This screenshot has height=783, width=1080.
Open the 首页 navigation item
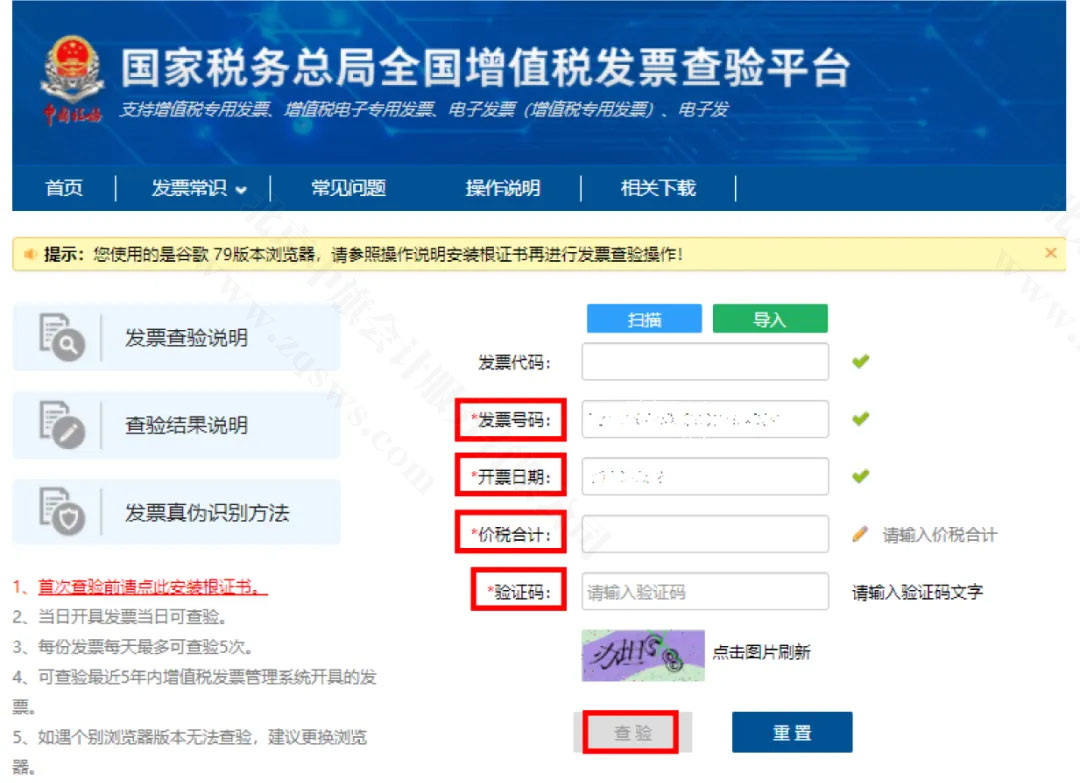[x=64, y=188]
